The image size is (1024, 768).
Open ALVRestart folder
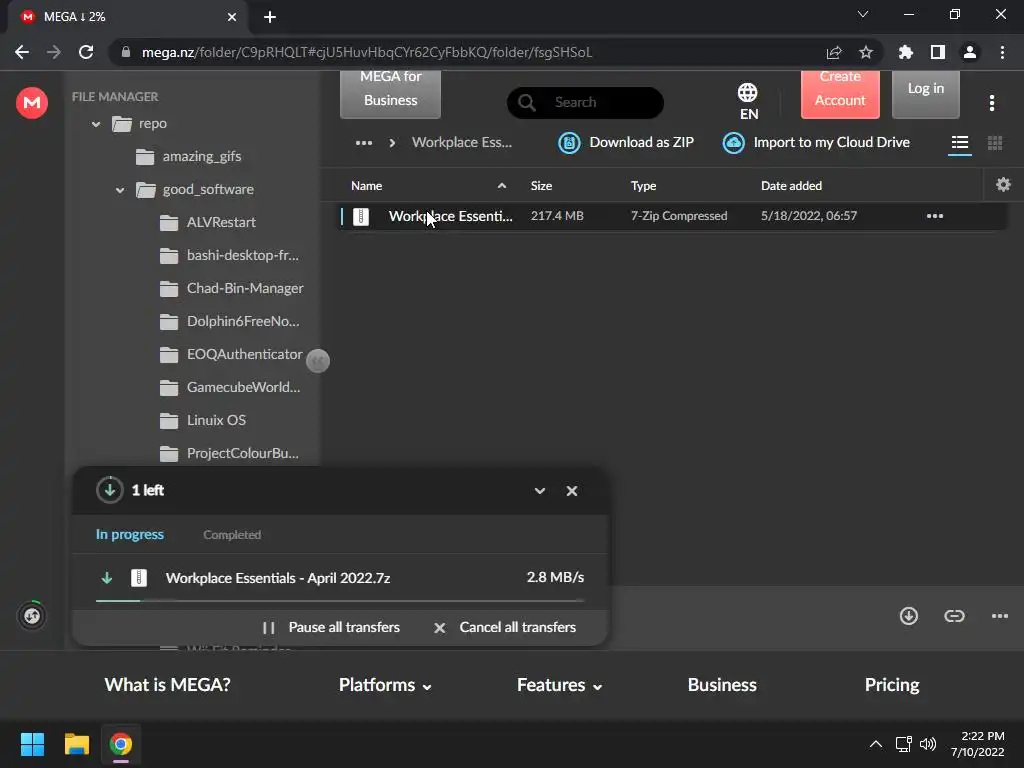(208, 223)
